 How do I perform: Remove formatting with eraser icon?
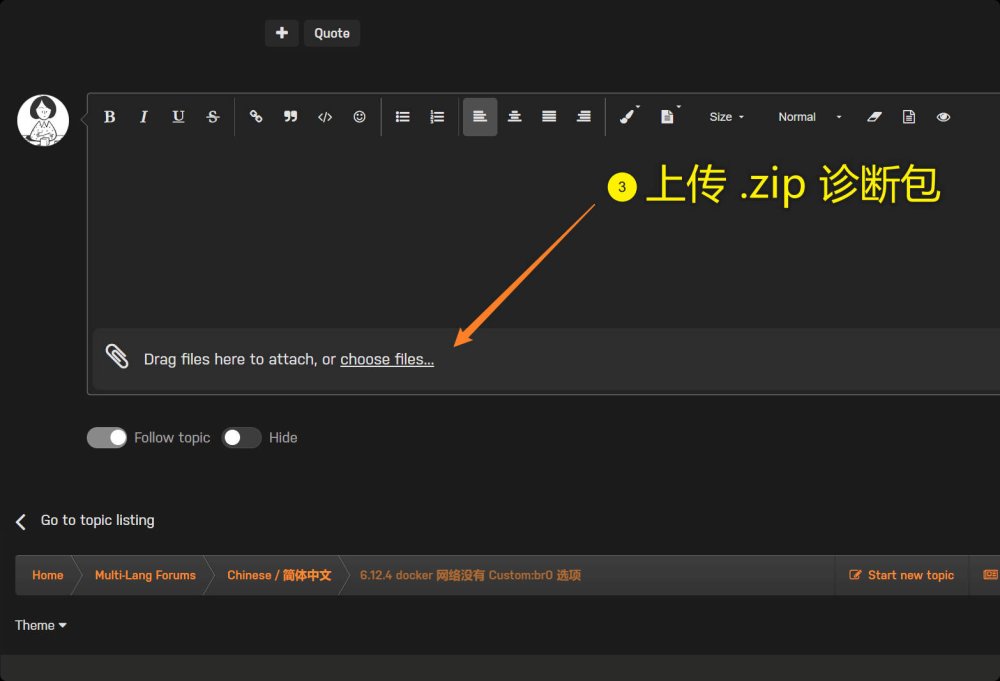pos(874,117)
